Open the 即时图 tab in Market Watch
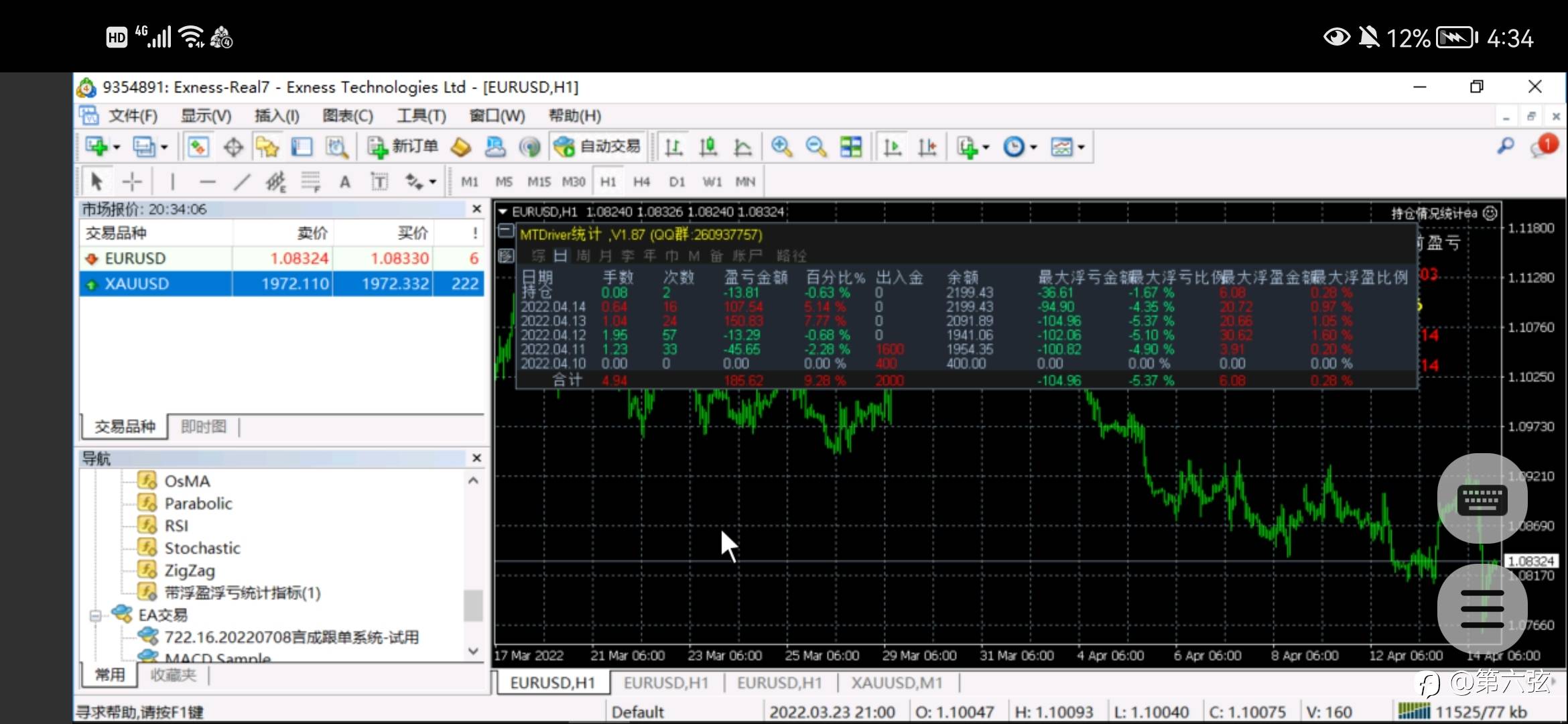Viewport: 1568px width, 724px height. tap(204, 426)
